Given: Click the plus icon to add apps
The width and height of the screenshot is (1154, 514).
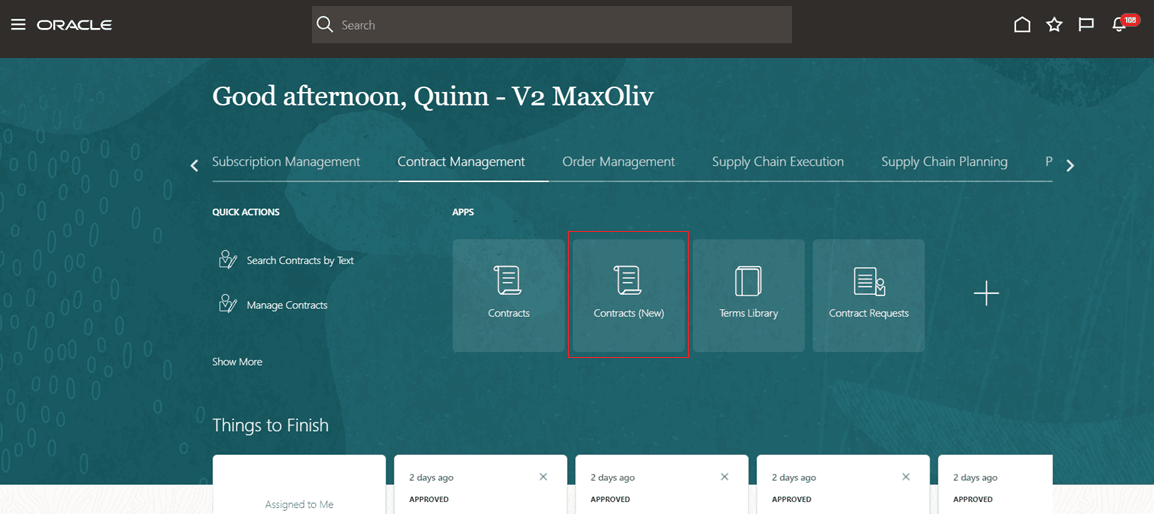Looking at the screenshot, I should point(986,293).
